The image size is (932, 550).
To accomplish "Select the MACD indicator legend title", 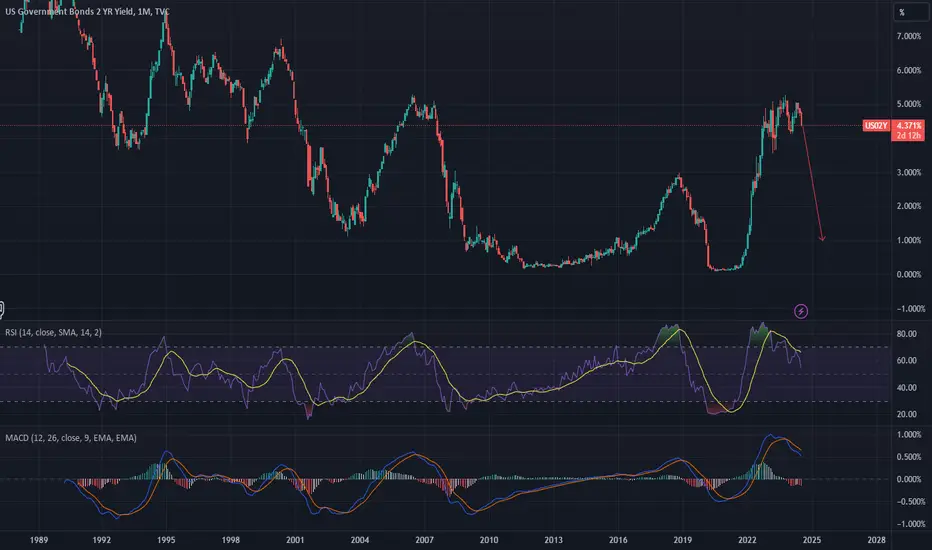I will pos(71,438).
